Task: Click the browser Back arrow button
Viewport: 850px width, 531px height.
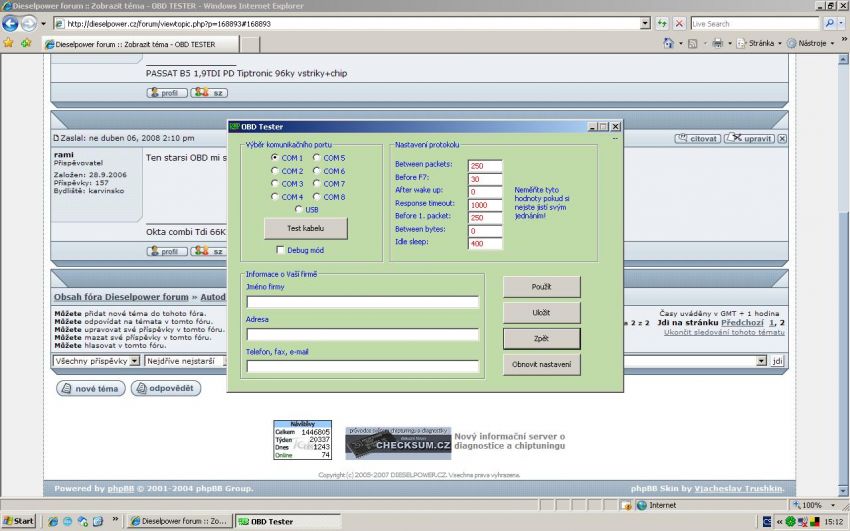Action: coord(13,23)
